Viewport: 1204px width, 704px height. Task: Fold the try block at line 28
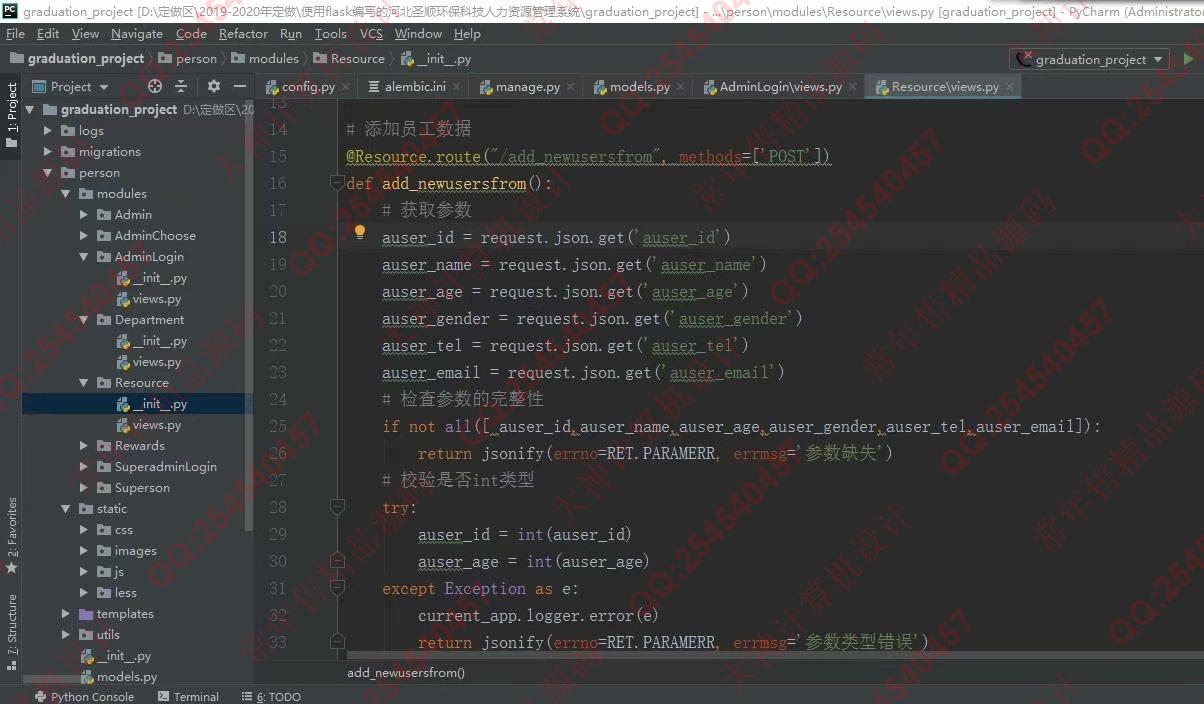tap(337, 507)
